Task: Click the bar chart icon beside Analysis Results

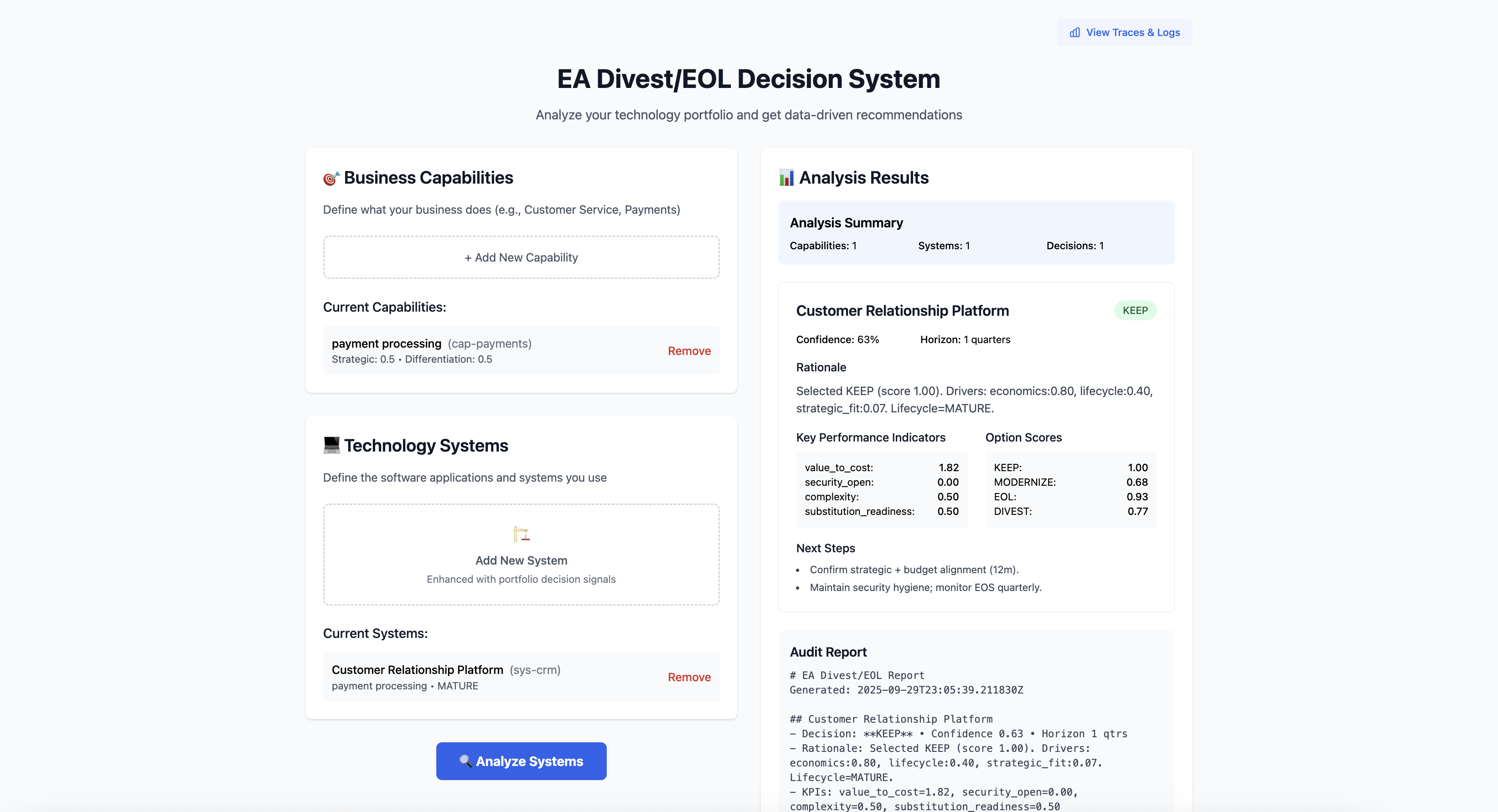Action: [786, 178]
